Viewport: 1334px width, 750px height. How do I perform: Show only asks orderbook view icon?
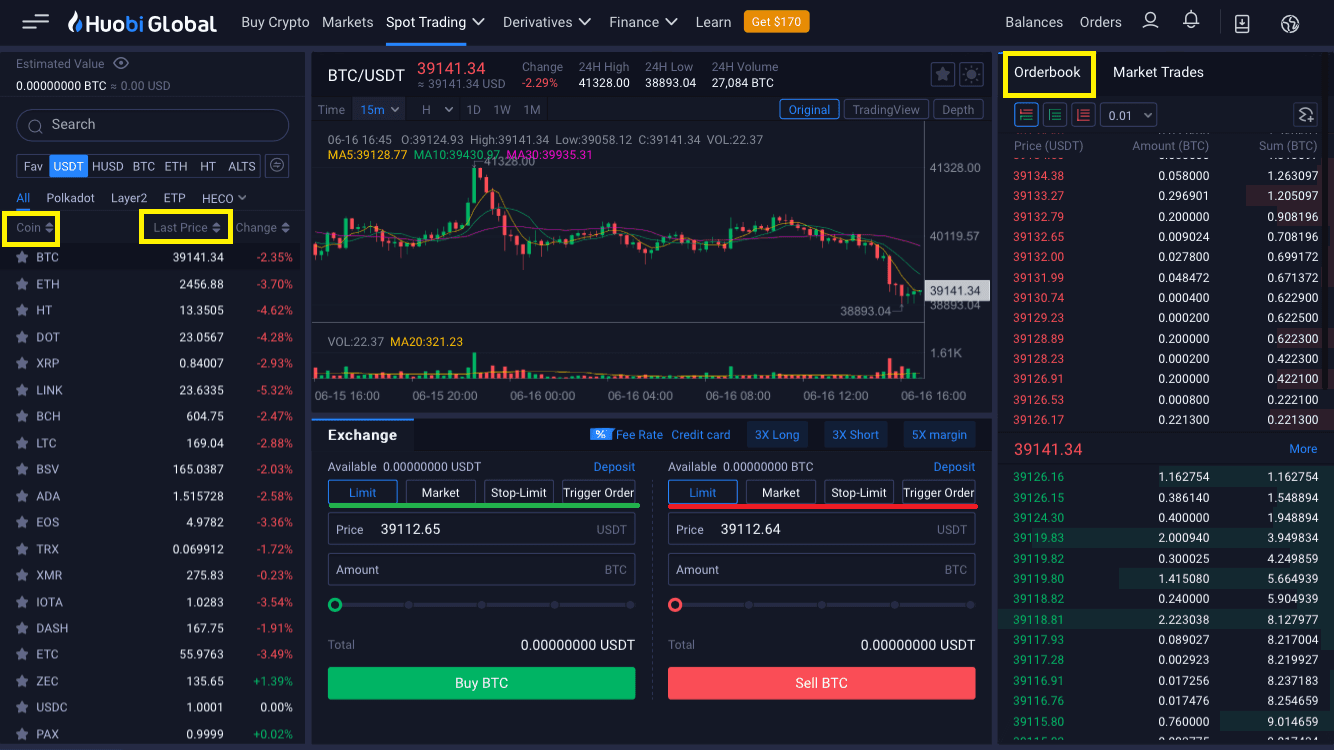coord(1083,115)
